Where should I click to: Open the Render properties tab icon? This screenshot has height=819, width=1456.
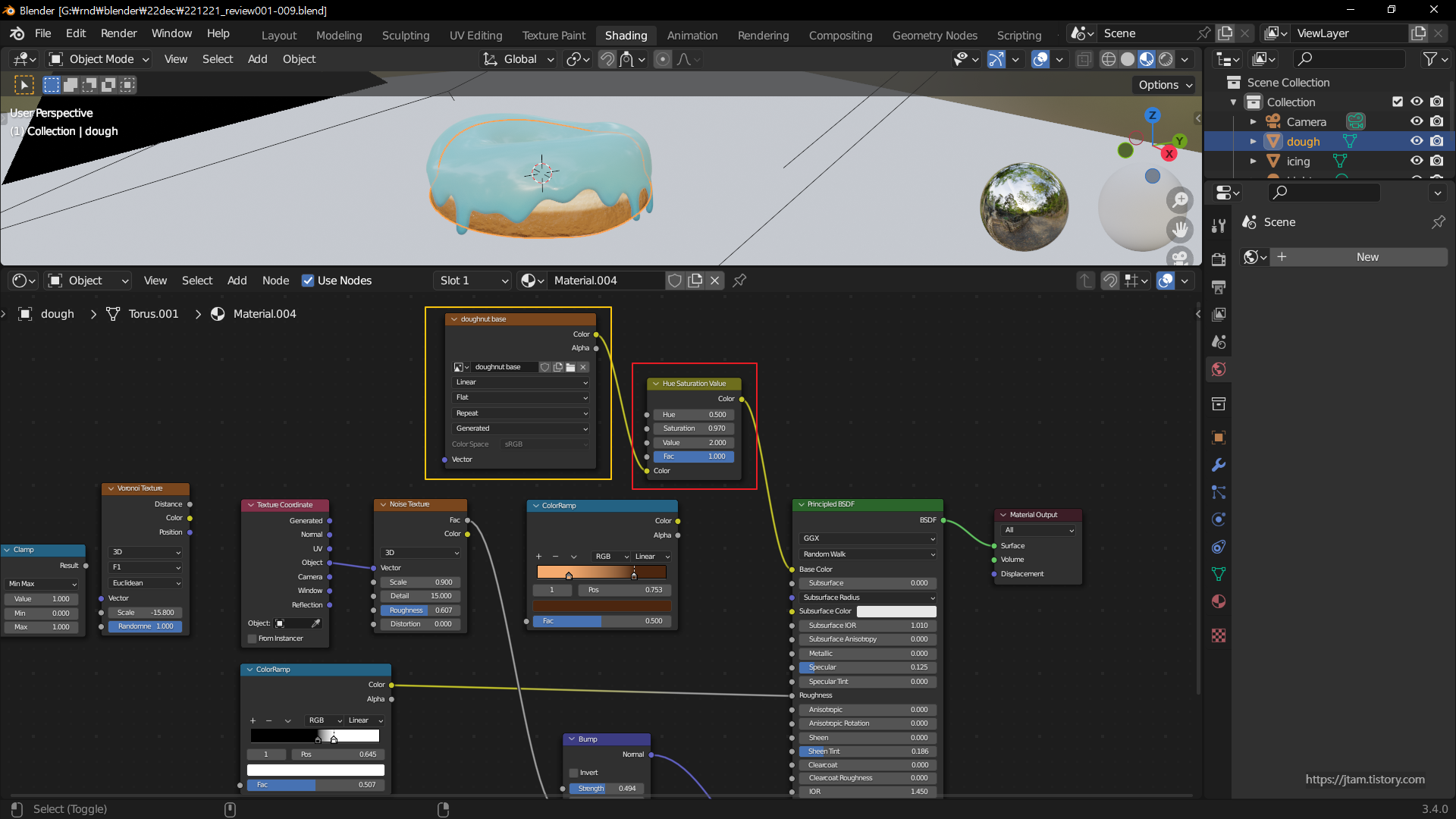click(x=1219, y=259)
